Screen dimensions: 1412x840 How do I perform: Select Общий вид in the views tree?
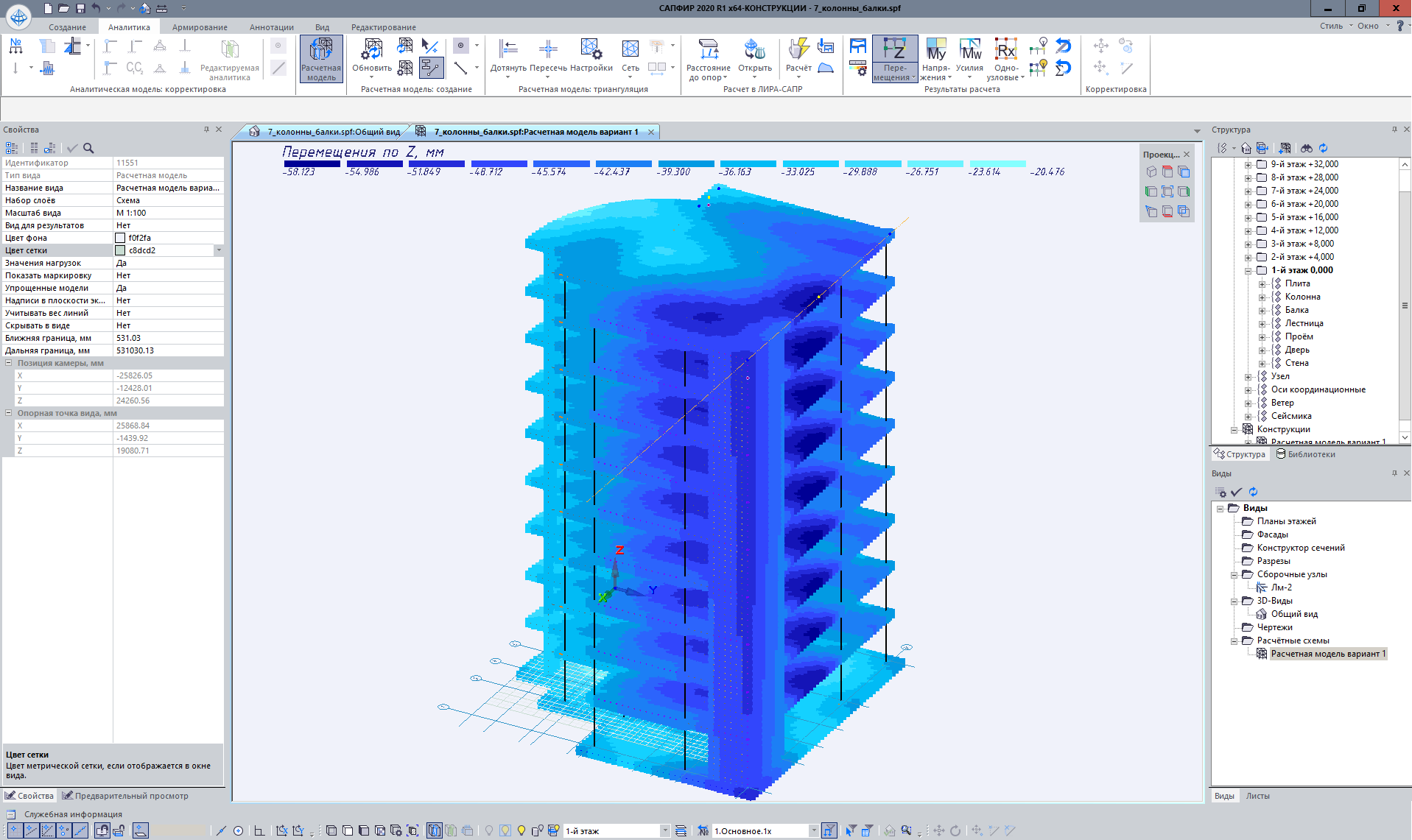[1294, 614]
